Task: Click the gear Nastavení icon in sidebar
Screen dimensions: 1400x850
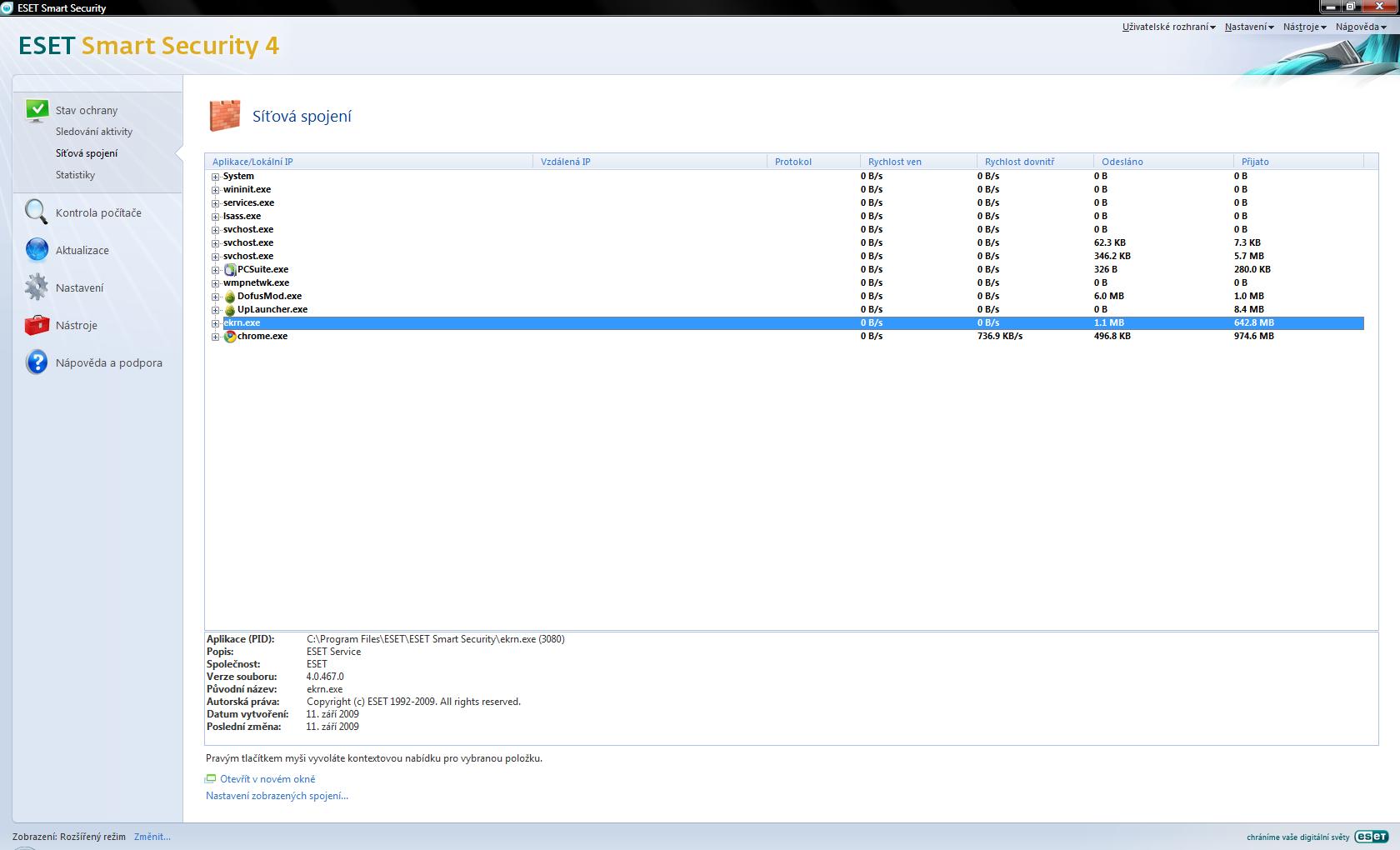Action: (x=37, y=287)
